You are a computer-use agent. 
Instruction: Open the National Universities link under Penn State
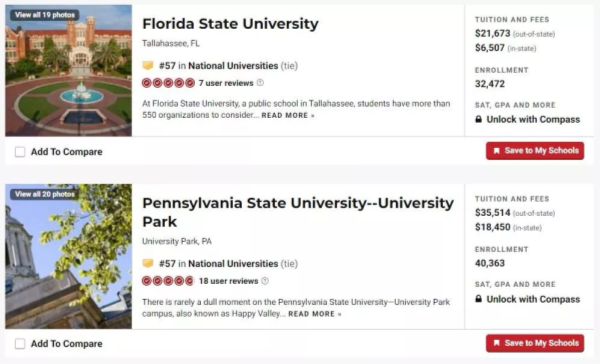pos(233,264)
